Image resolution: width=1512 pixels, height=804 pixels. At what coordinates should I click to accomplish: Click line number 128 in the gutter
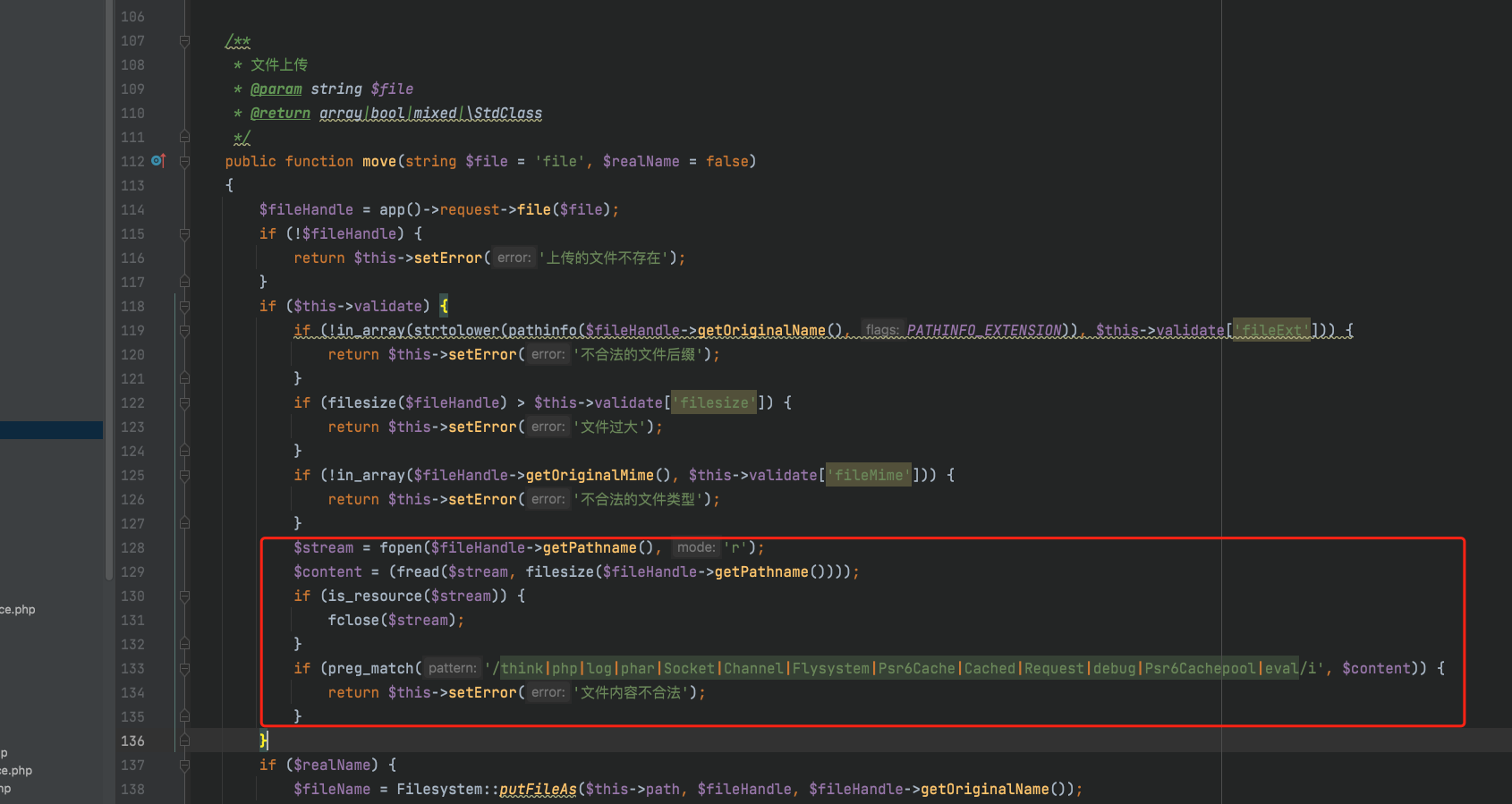[132, 548]
